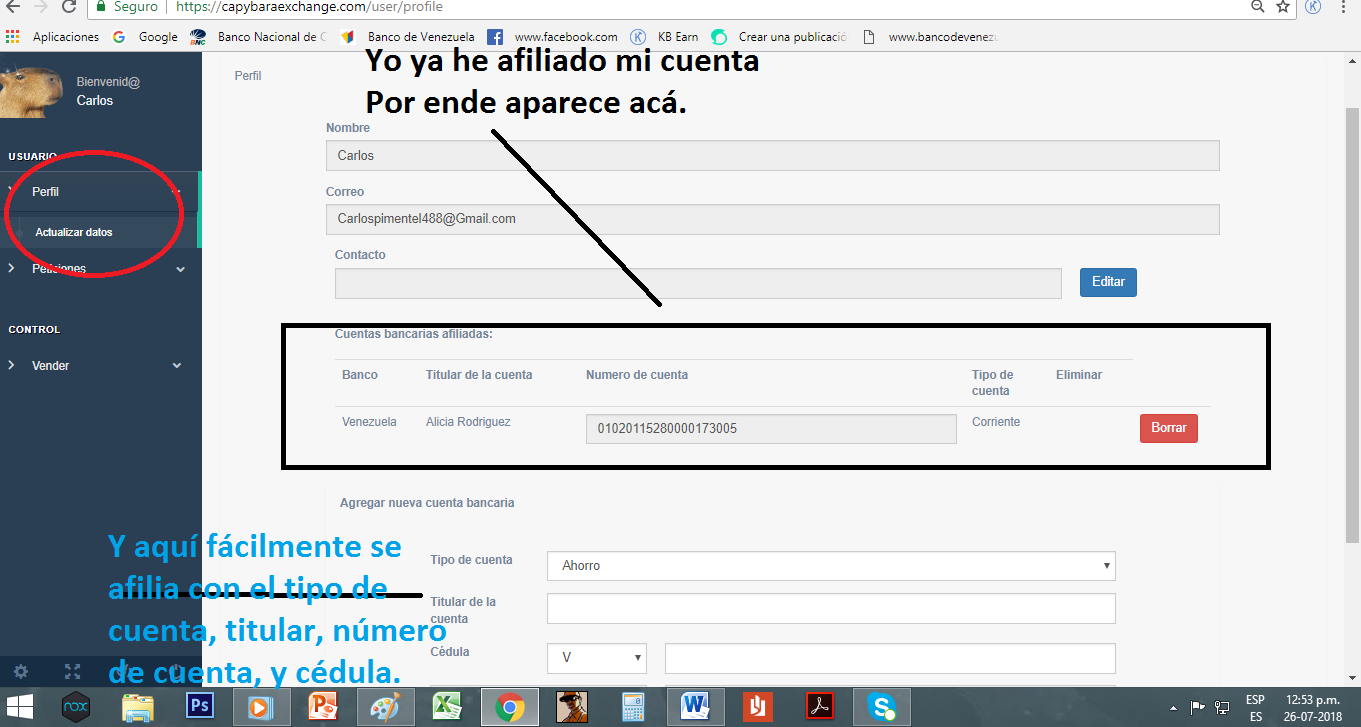
Task: Open the zoom magnifier icon in address bar
Action: (1257, 6)
